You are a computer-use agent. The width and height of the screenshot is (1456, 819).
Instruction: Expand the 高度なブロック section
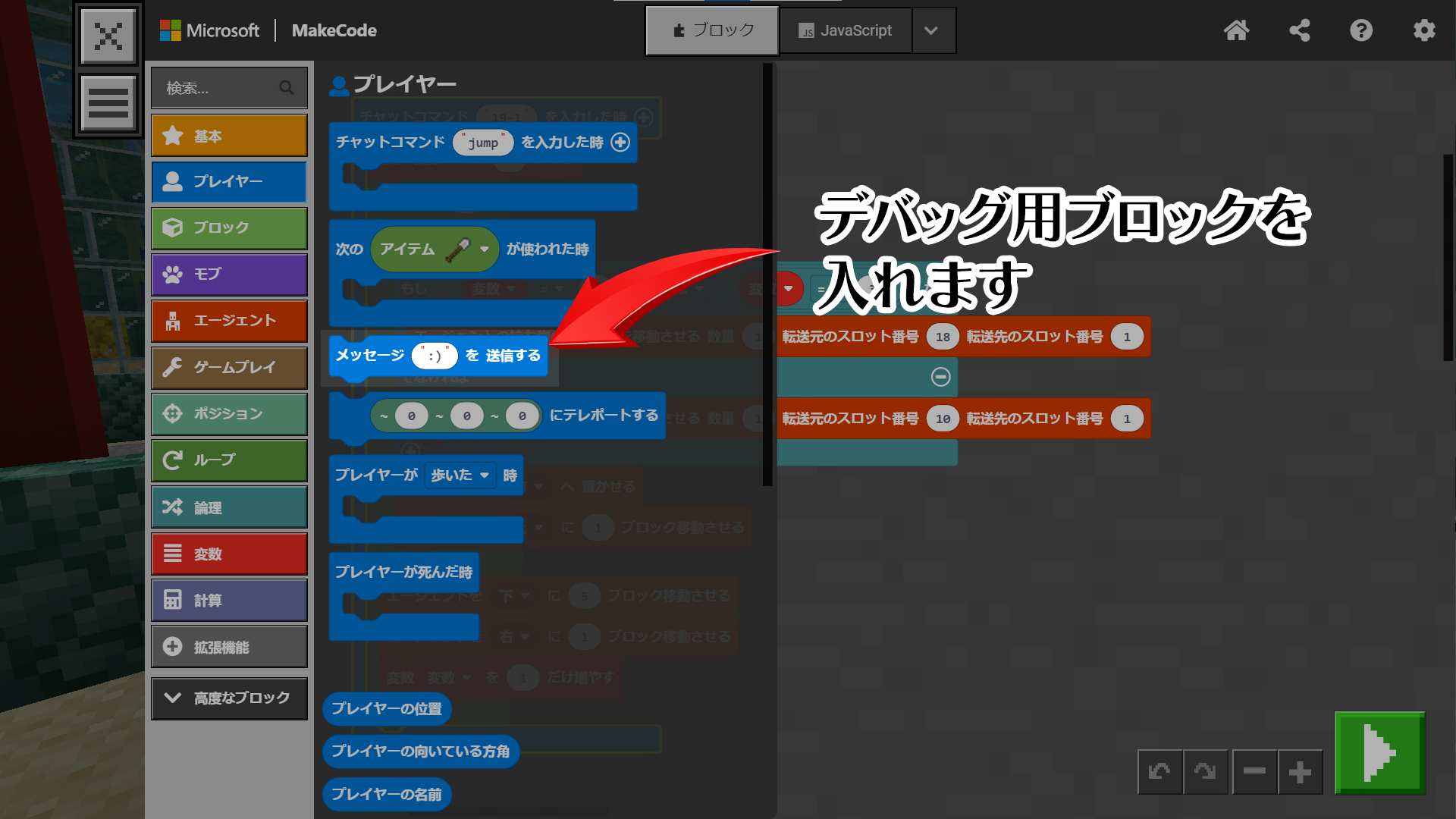coord(229,698)
